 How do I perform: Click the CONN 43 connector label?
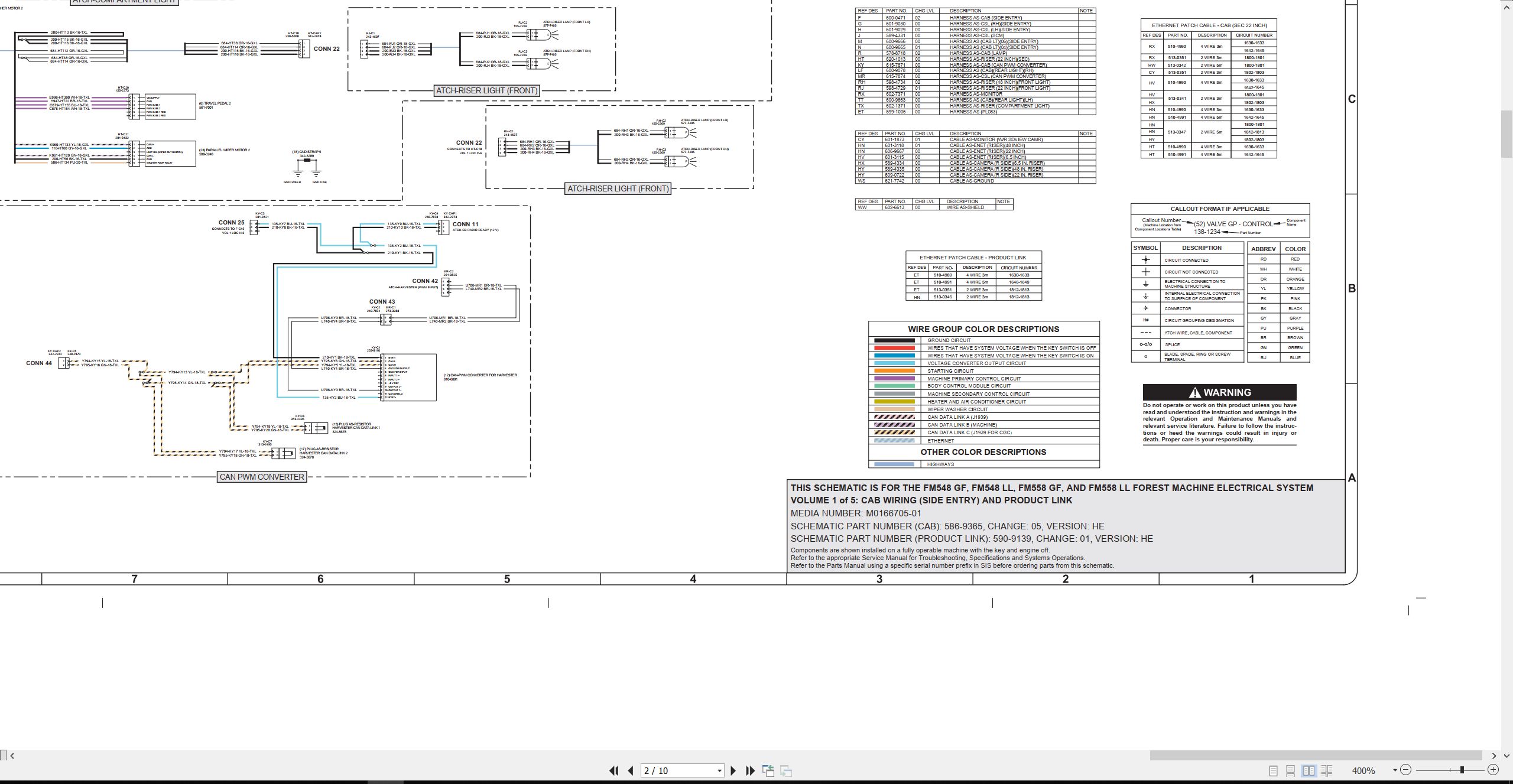coord(382,302)
